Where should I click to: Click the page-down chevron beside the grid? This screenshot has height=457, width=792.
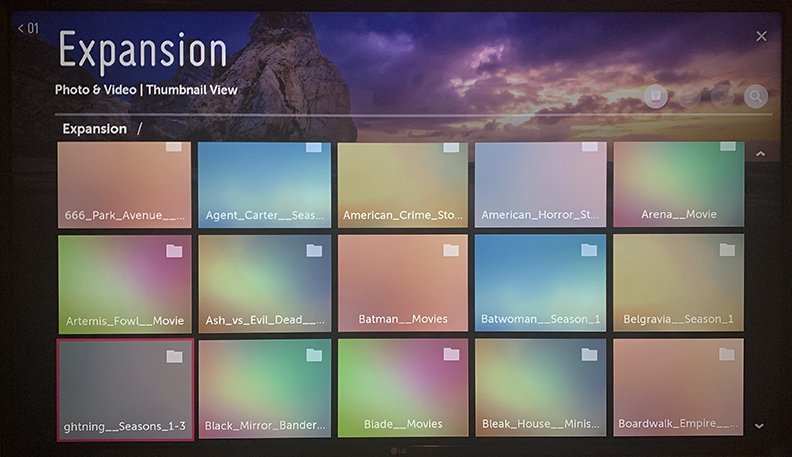coord(759,426)
